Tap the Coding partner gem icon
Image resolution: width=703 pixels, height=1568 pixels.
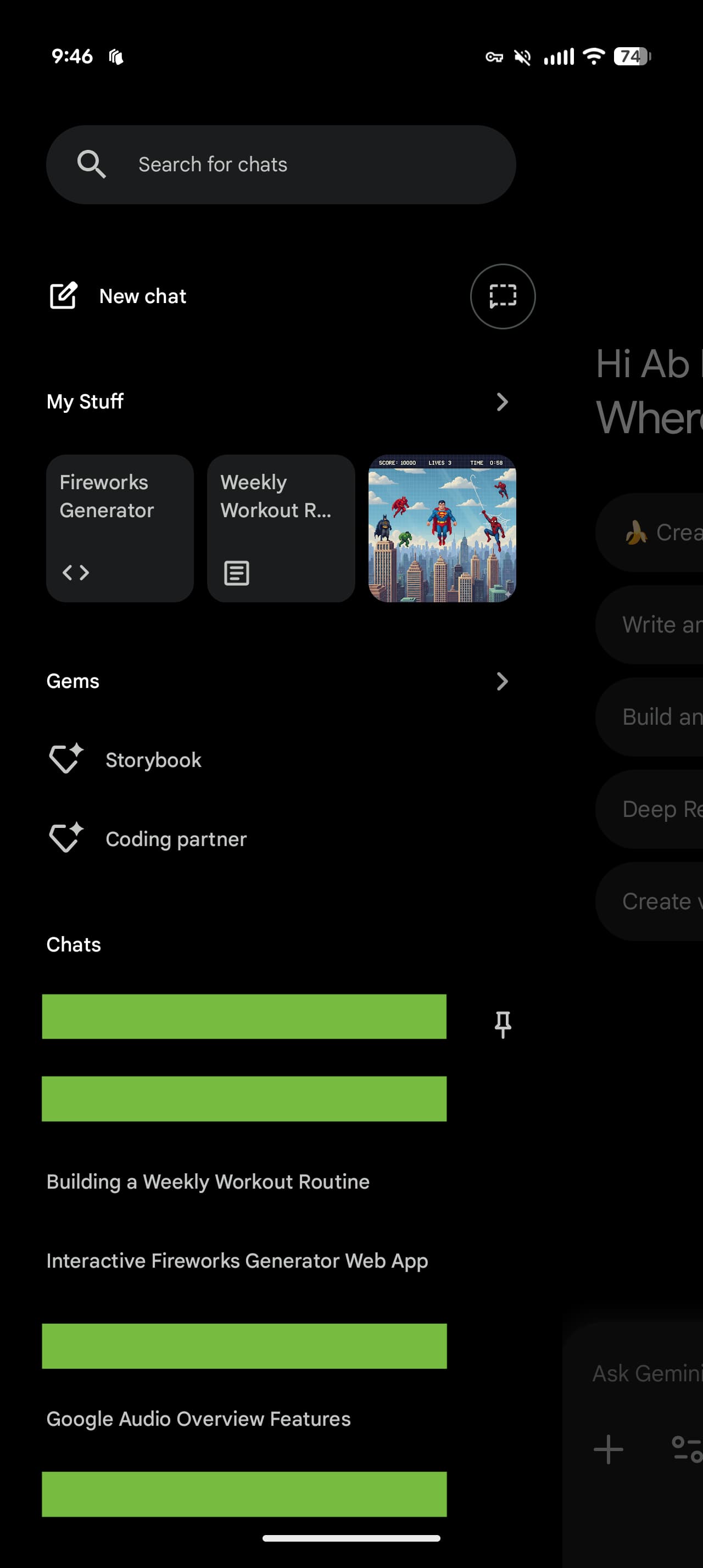[66, 838]
